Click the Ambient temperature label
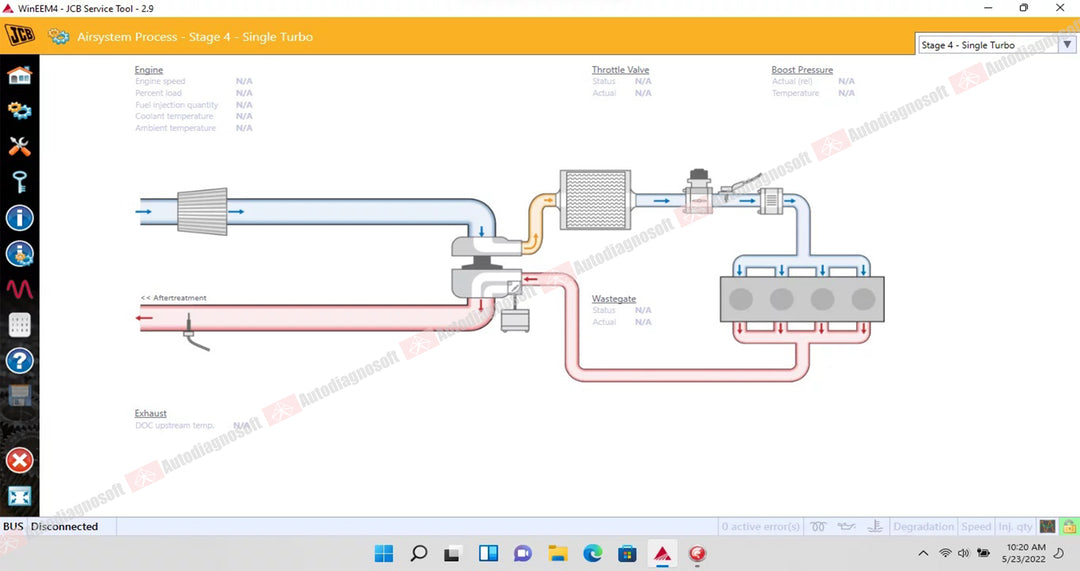1080x571 pixels. 176,128
